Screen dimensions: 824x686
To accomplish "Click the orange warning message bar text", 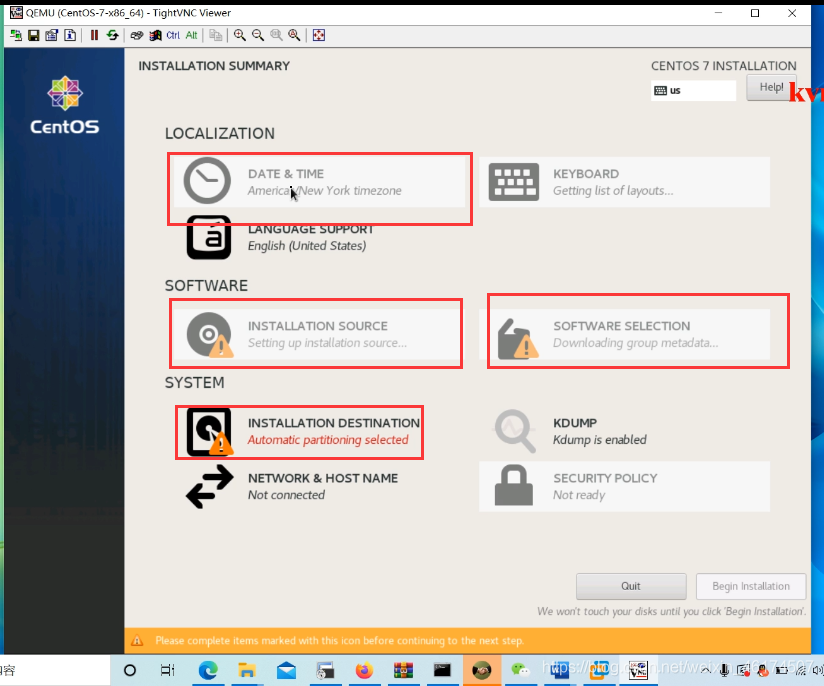I will coord(339,641).
